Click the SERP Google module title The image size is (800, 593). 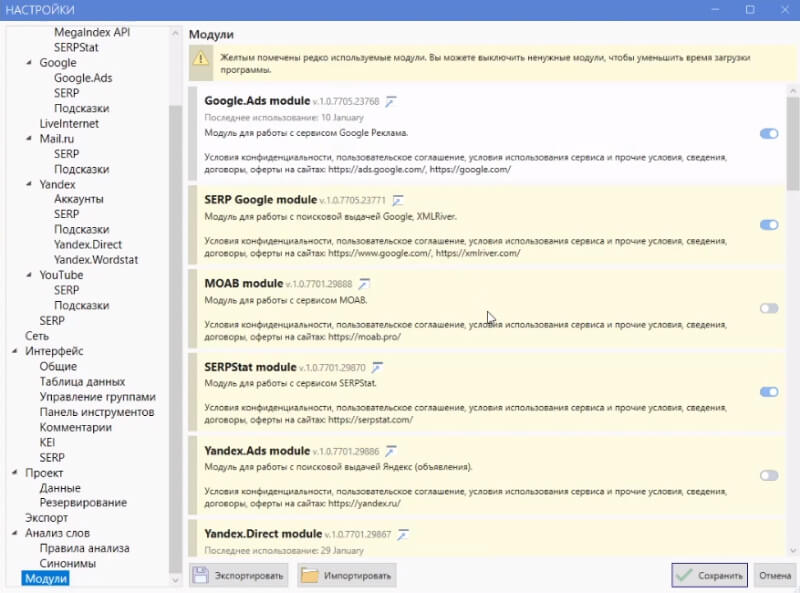coord(260,200)
